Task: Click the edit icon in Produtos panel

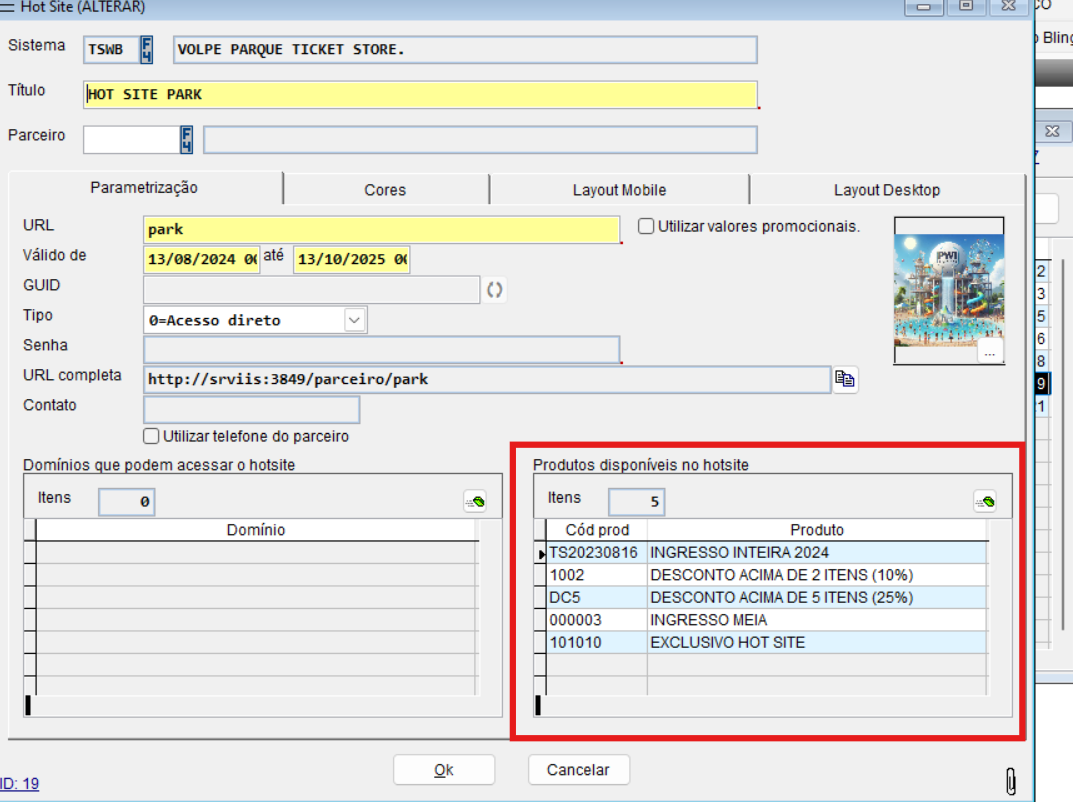Action: coord(985,502)
